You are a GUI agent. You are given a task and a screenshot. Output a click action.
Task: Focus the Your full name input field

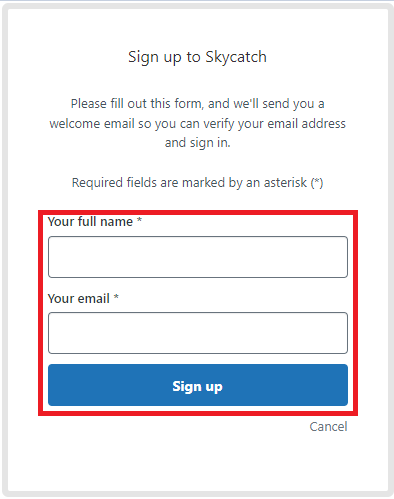click(x=198, y=257)
